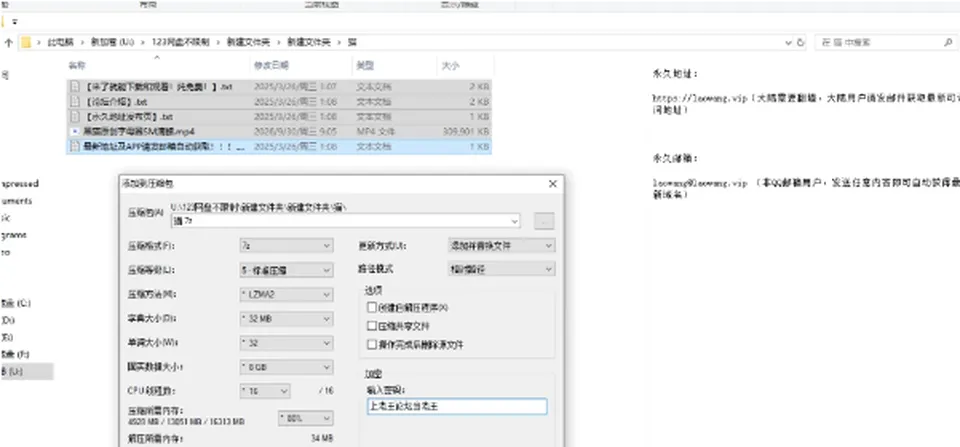Click the search magnifier icon

[948, 42]
